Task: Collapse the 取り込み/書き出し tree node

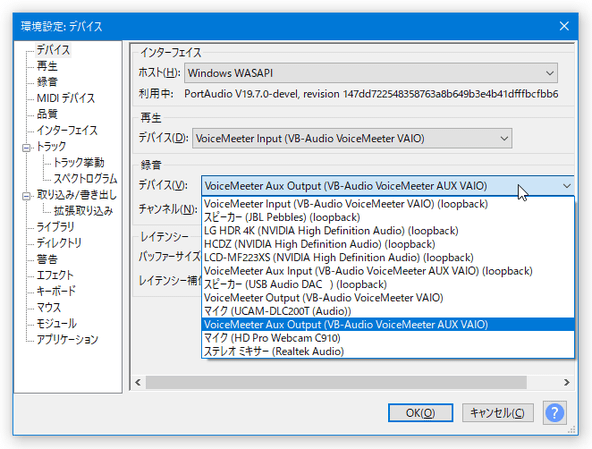Action: [x=26, y=196]
